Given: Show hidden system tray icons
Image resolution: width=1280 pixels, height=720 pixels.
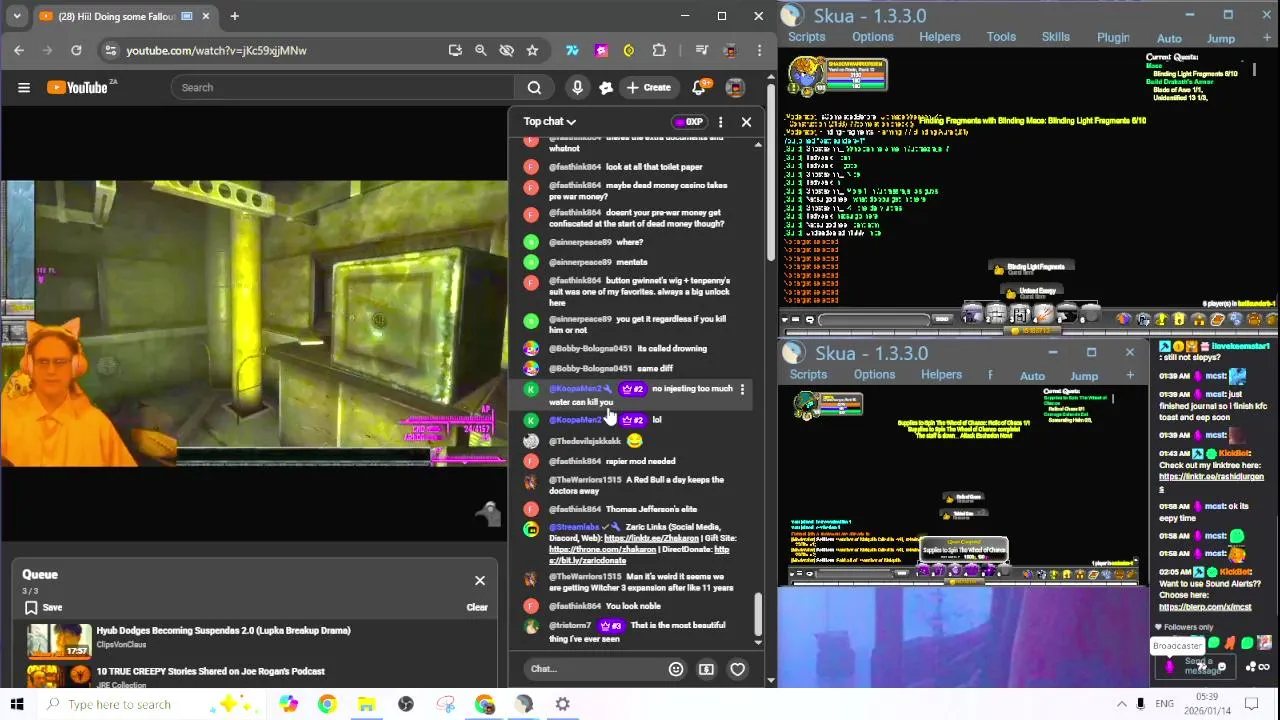Looking at the screenshot, I should point(1121,704).
